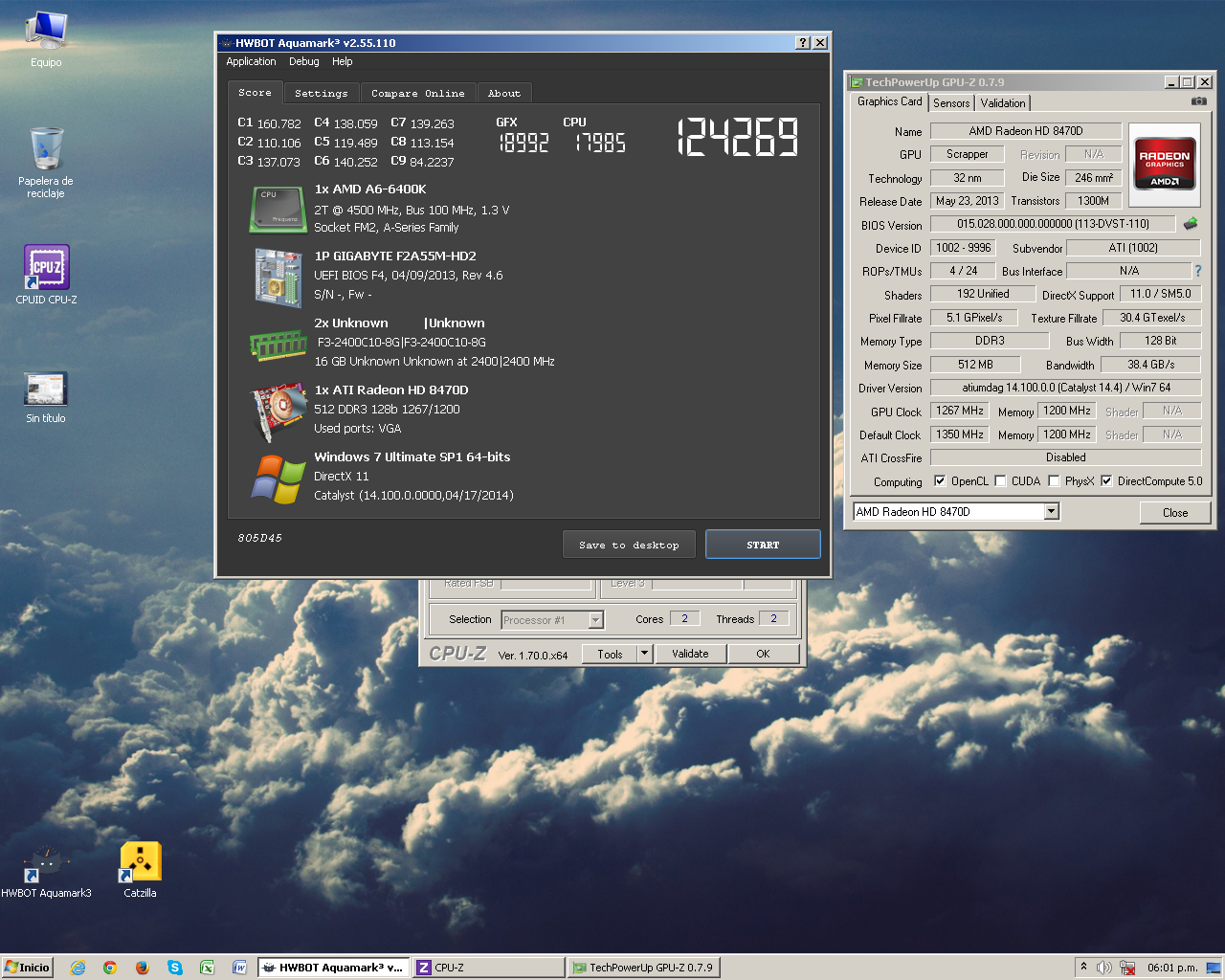The image size is (1225, 980).
Task: Click the Aquamark title bar help button
Action: point(803,43)
